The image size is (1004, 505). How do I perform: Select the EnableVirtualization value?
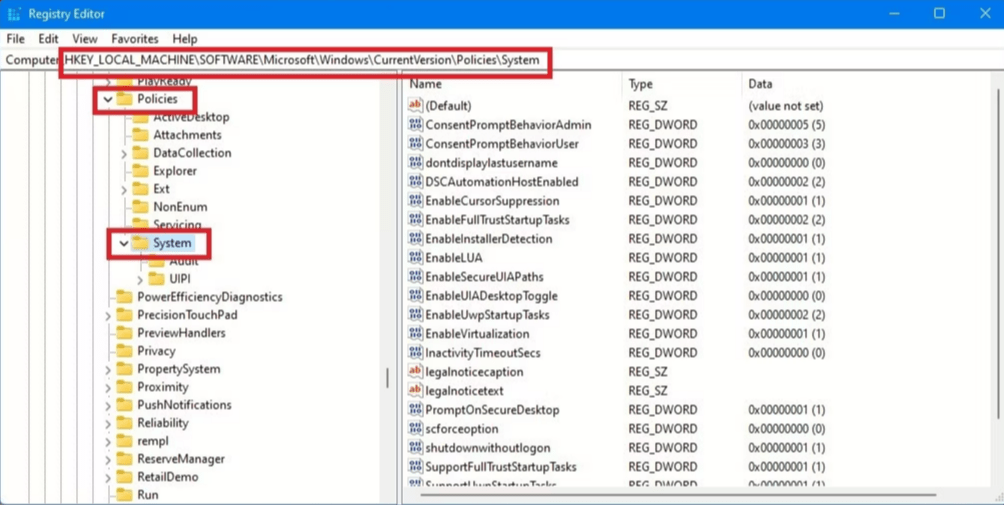click(x=477, y=334)
